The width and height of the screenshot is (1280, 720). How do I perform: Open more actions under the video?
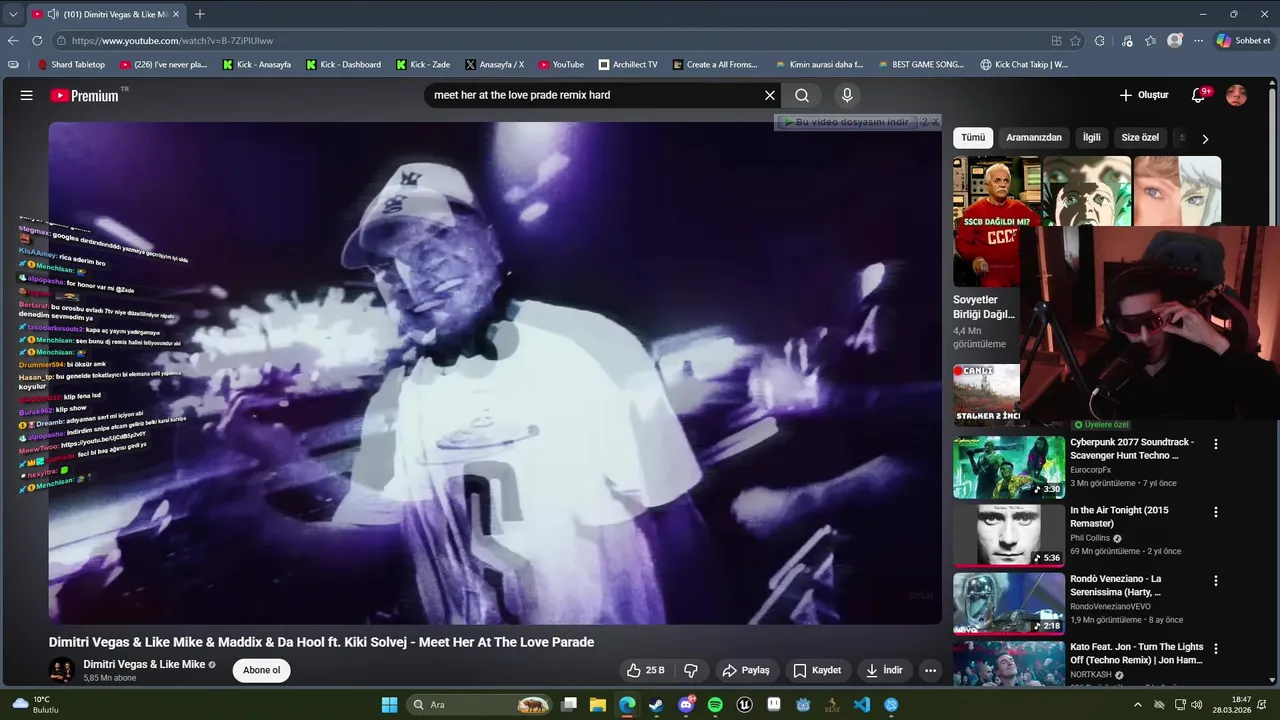point(930,670)
